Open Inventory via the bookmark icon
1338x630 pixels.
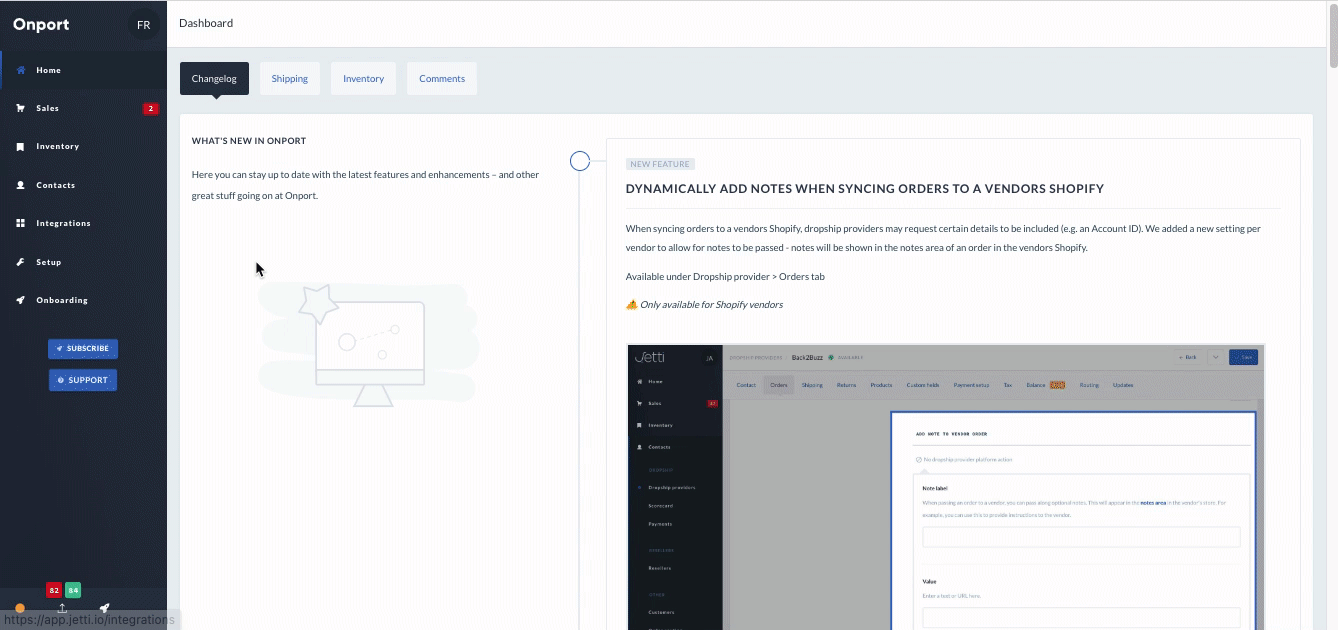(x=20, y=146)
